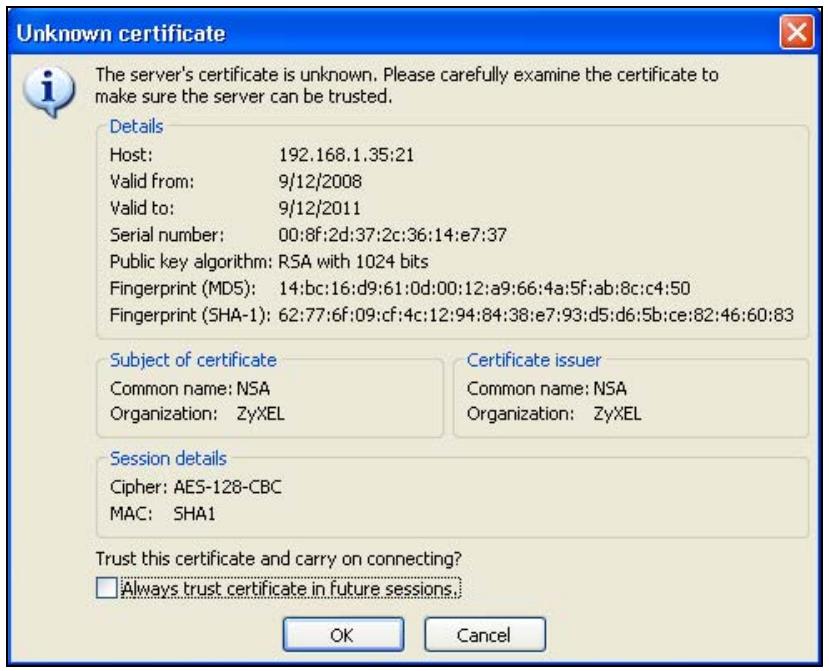Select Valid to date 9/12/2011

point(319,208)
